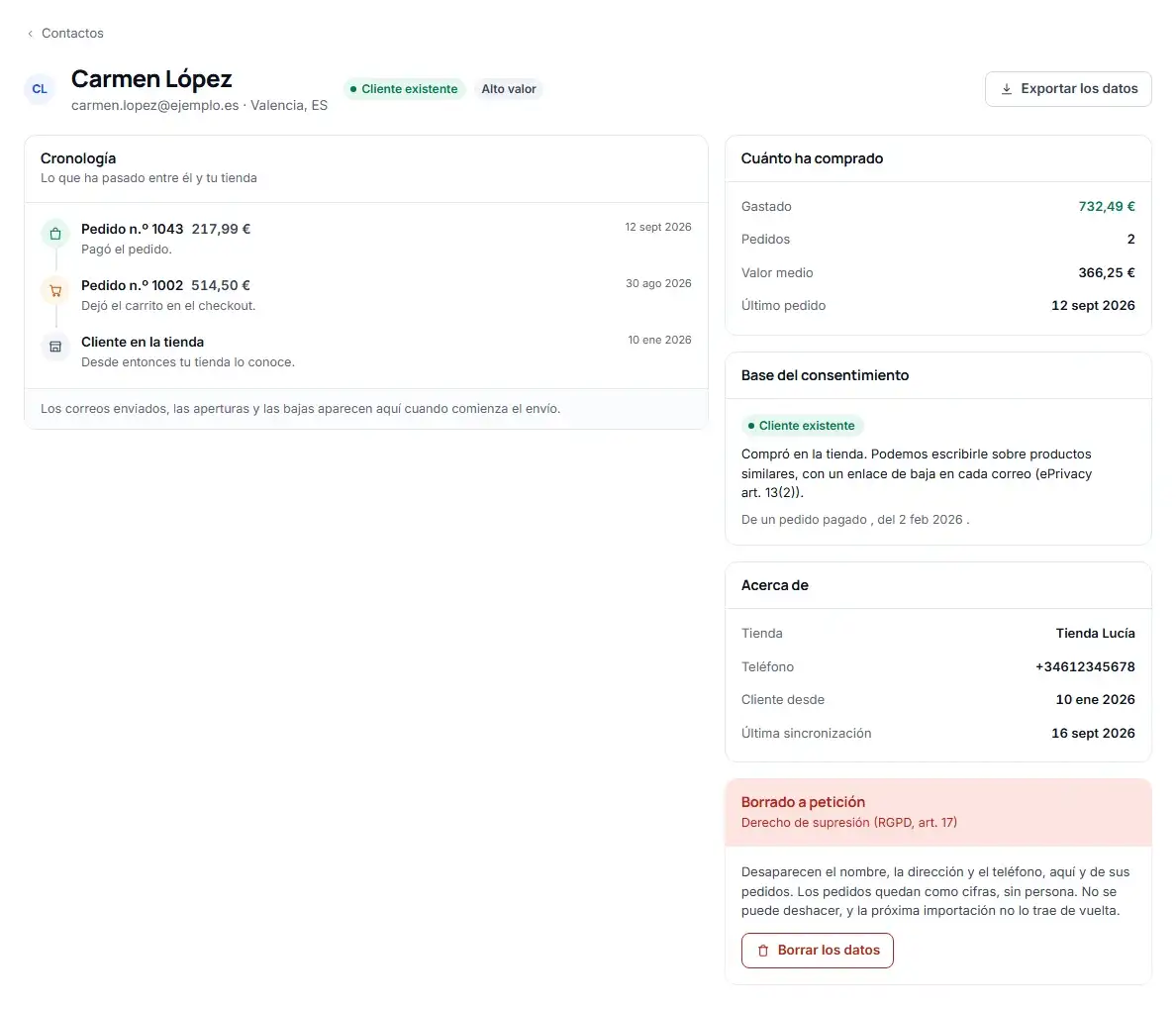This screenshot has height=1009, width=1176.
Task: Click the Gastado amount 732,49 €
Action: click(1107, 206)
